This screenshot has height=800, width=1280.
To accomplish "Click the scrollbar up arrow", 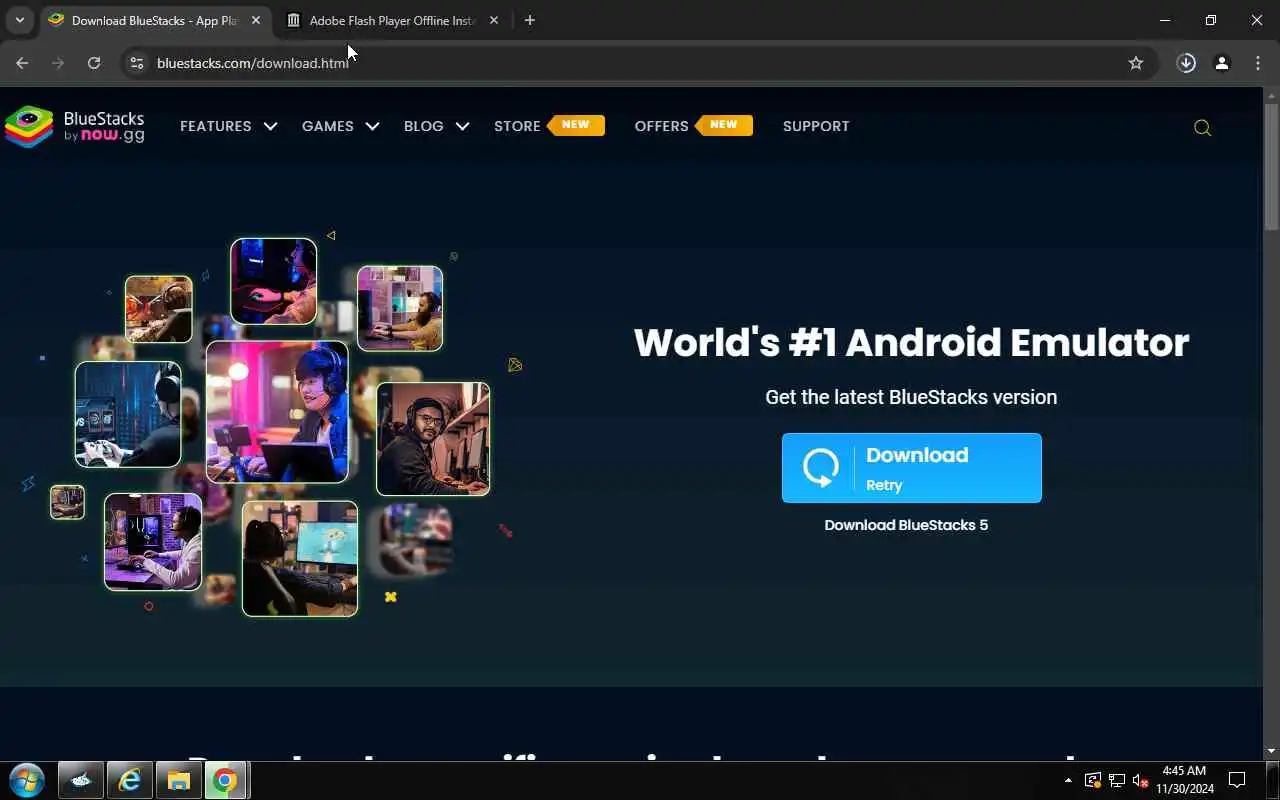I will click(1271, 96).
